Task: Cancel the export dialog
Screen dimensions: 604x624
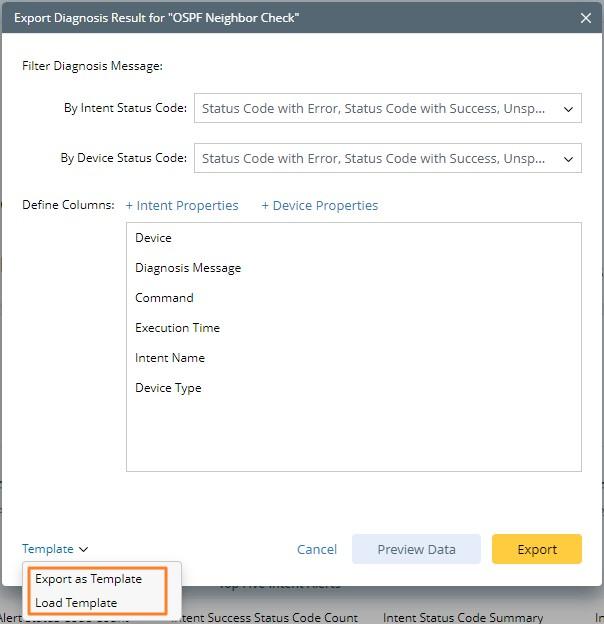Action: pyautogui.click(x=317, y=549)
